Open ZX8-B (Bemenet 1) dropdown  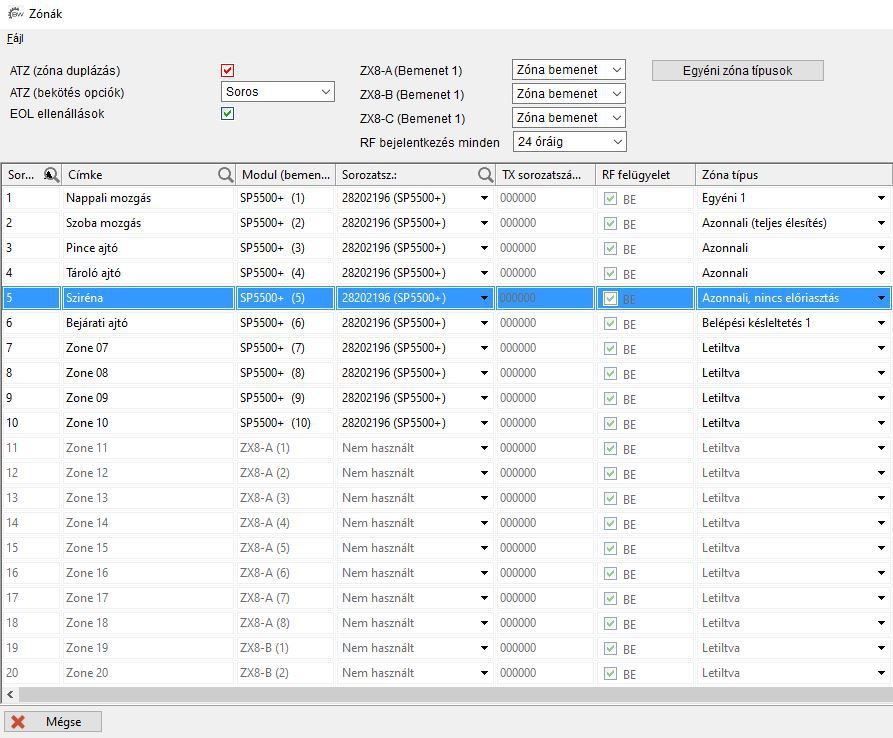pos(569,94)
